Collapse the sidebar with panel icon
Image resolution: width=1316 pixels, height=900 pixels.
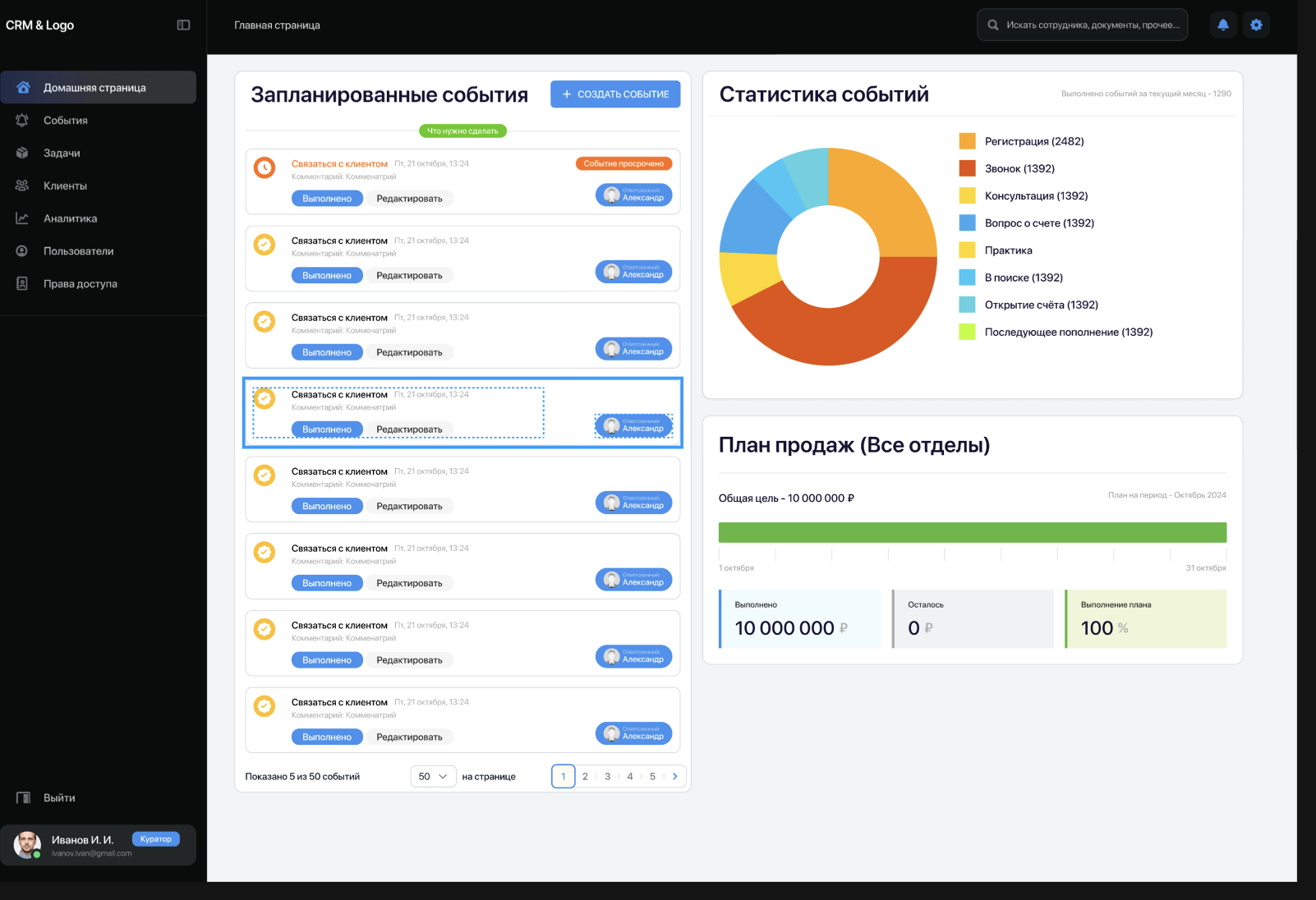(183, 25)
